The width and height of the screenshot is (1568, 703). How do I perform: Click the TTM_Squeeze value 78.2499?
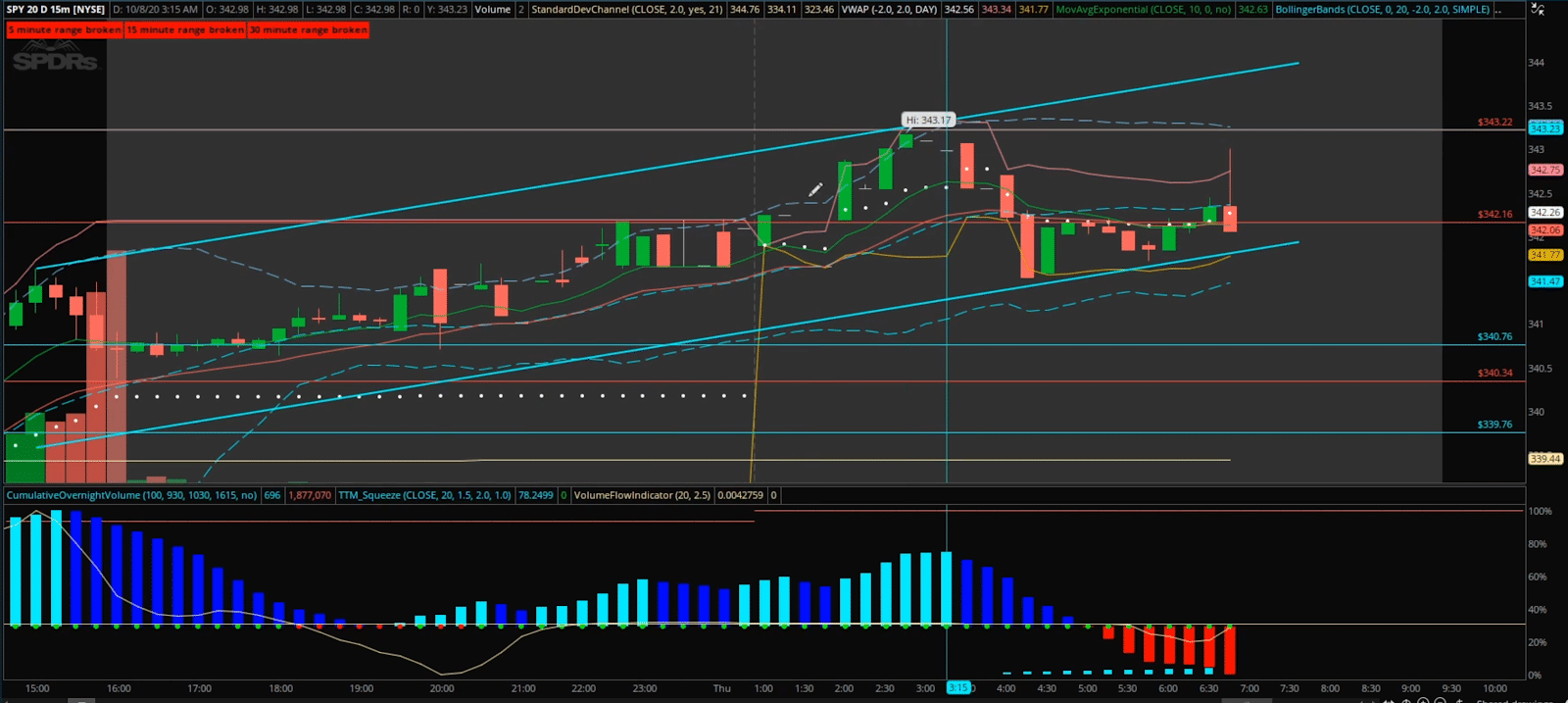pyautogui.click(x=536, y=495)
